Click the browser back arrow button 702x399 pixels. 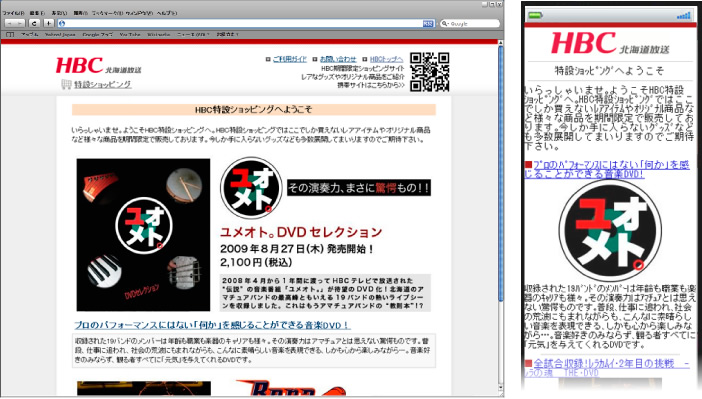pyautogui.click(x=10, y=23)
